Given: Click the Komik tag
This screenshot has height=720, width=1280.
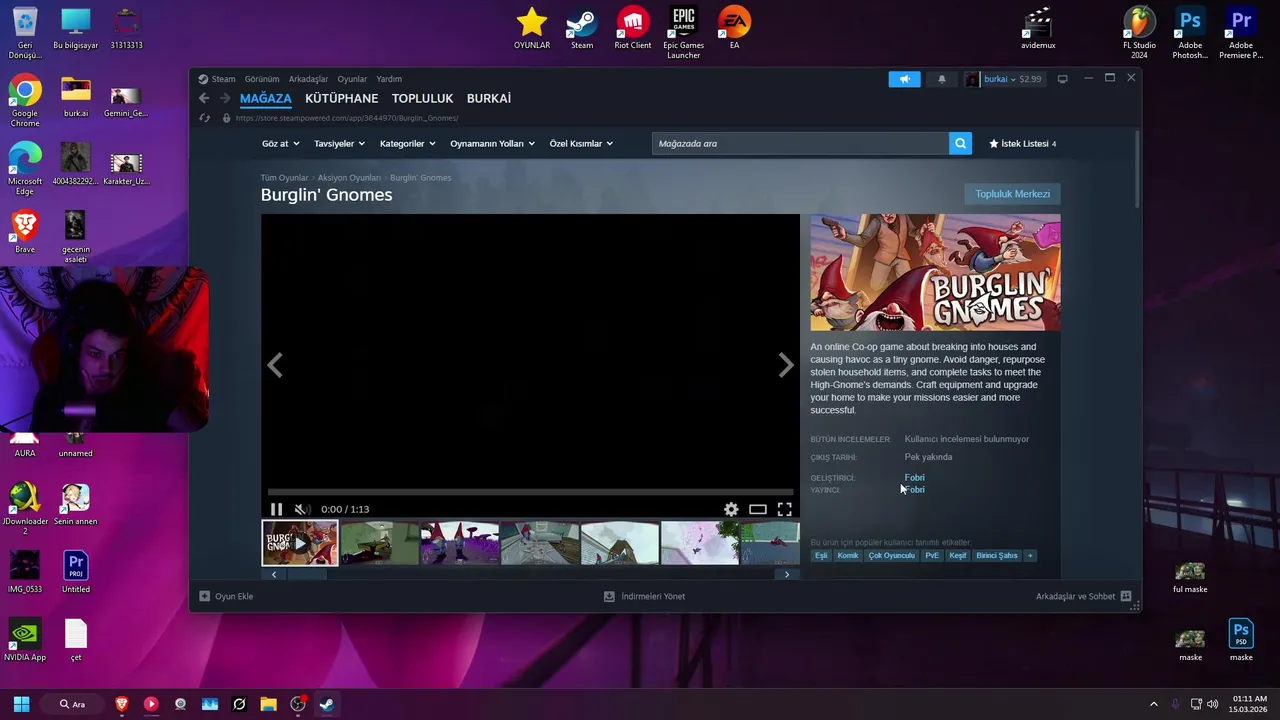Looking at the screenshot, I should 848,555.
